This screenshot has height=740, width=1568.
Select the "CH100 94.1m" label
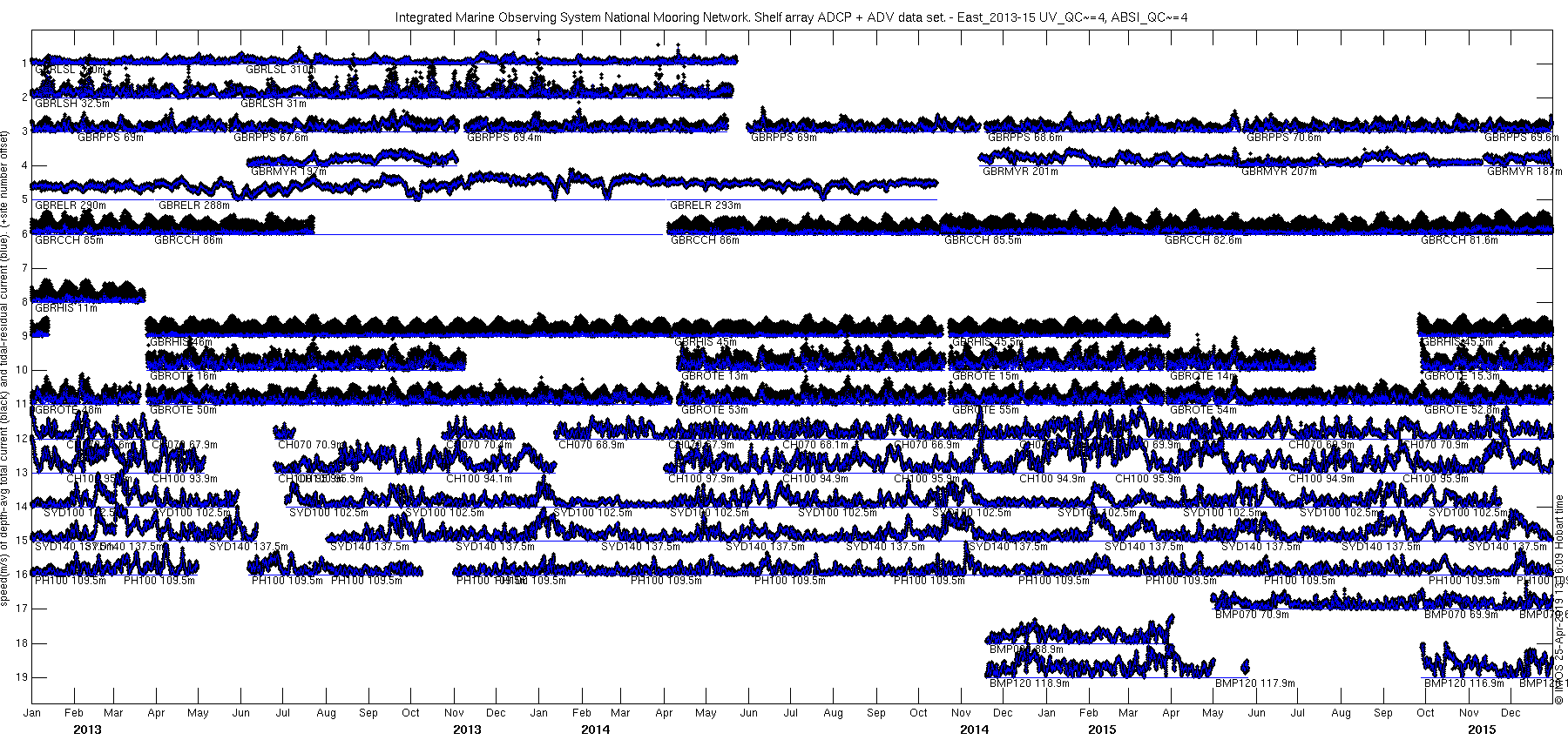pyautogui.click(x=479, y=479)
